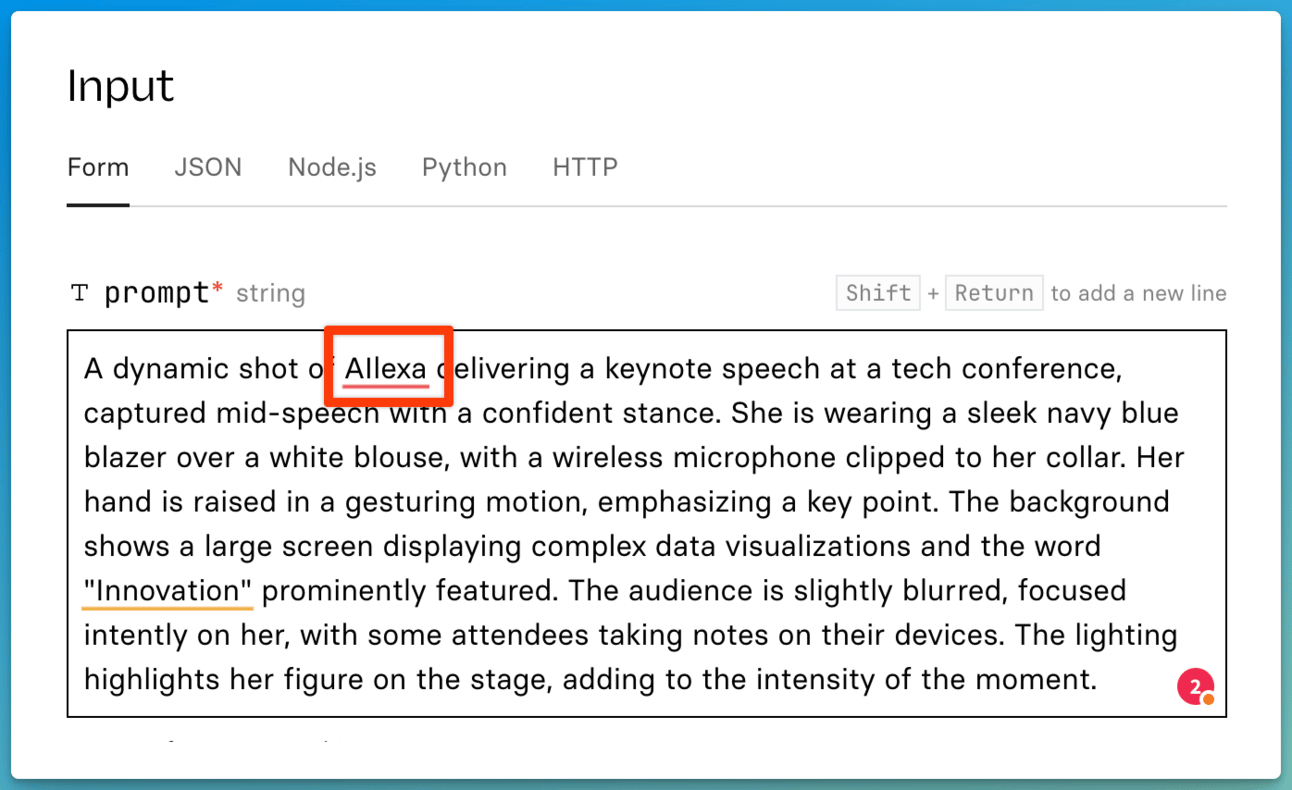Place cursor after "moment." in prompt box
The height and width of the screenshot is (790, 1292).
pos(1100,680)
